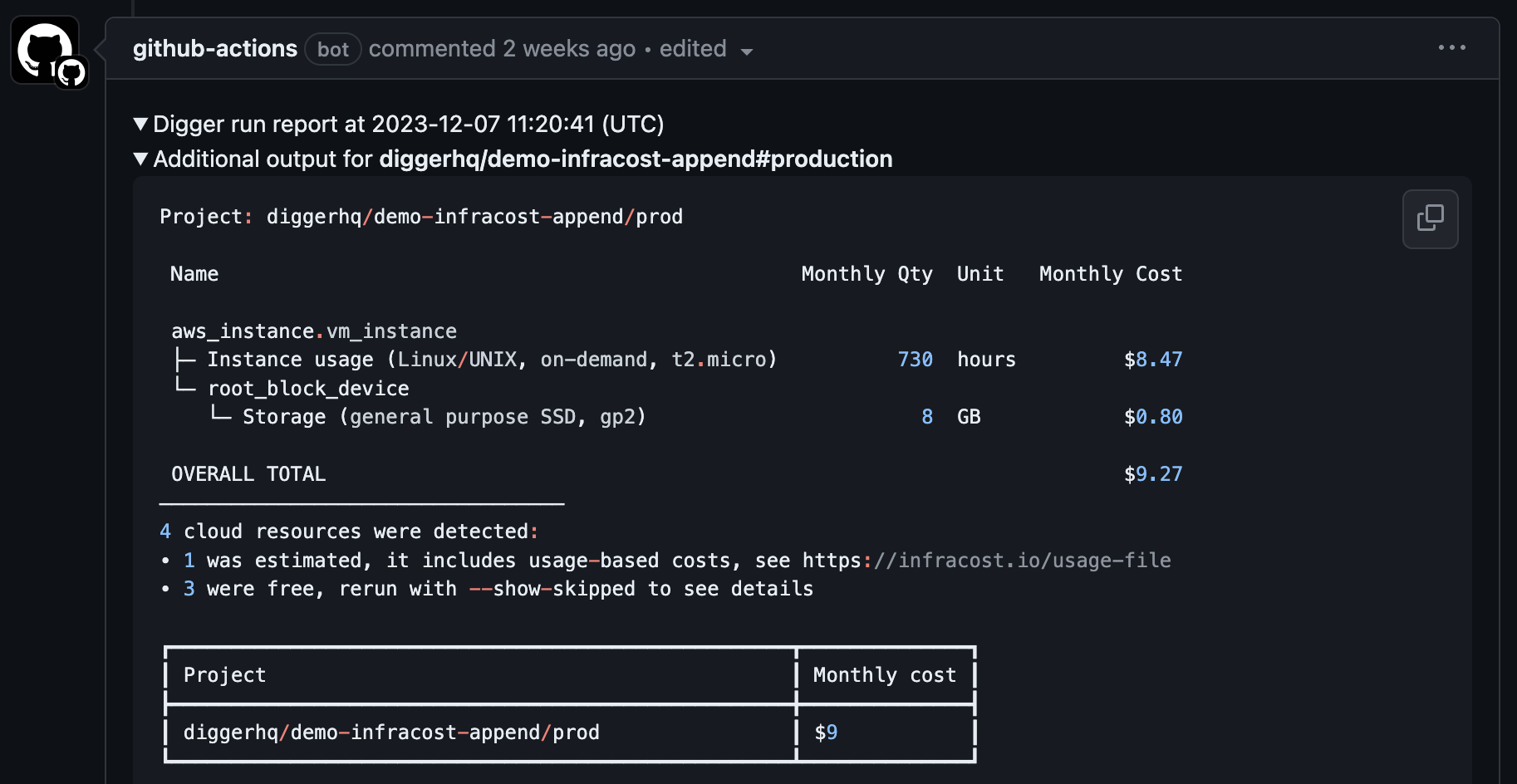Click the 'commented 2 weeks ago' timestamp
The height and width of the screenshot is (784, 1517).
click(502, 49)
